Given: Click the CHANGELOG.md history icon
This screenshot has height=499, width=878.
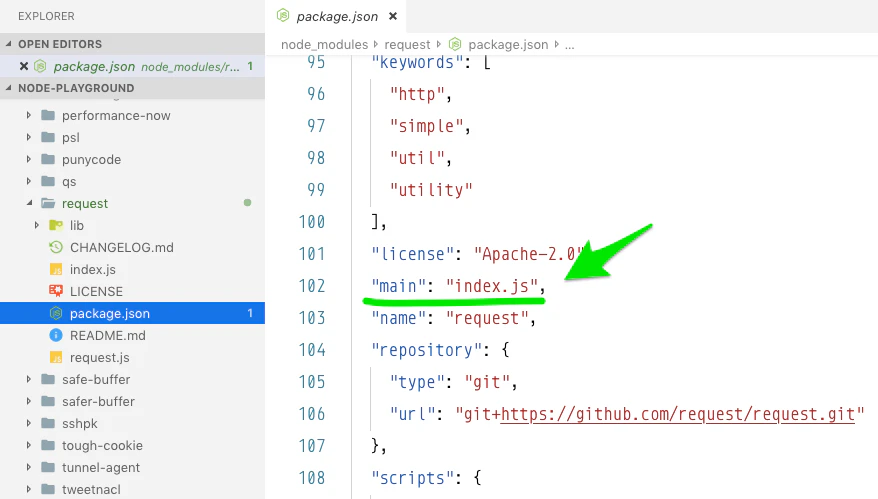Looking at the screenshot, I should [56, 247].
